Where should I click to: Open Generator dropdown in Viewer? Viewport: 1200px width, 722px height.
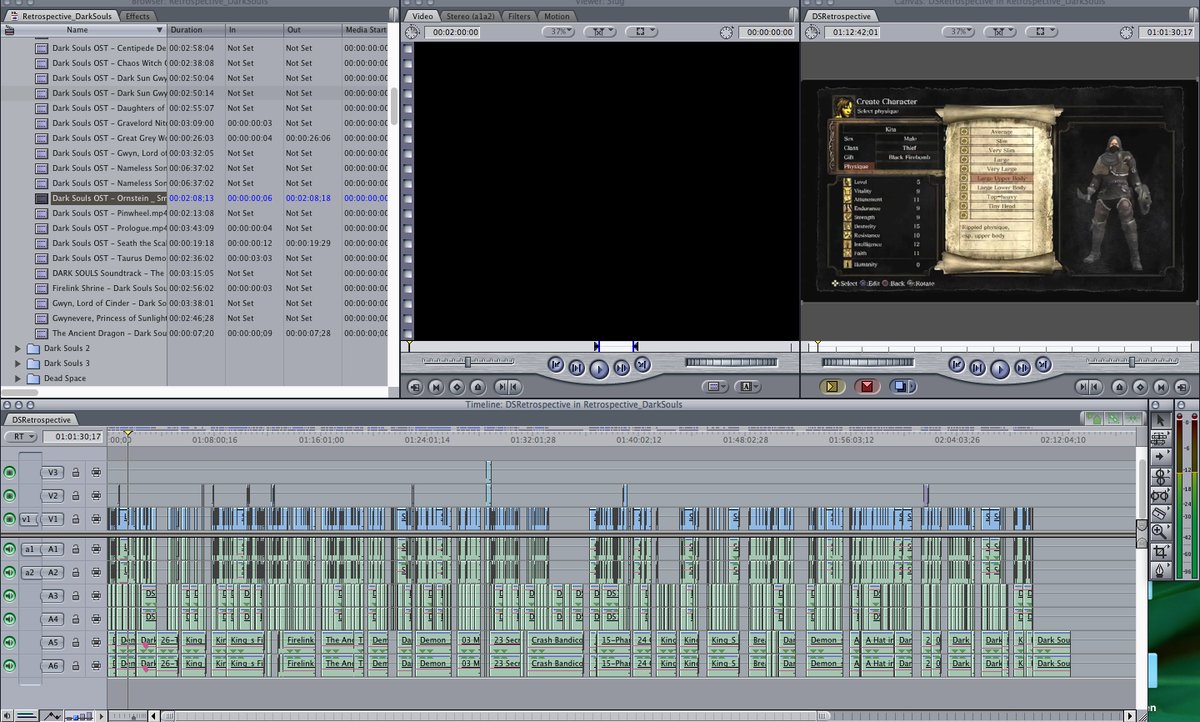coord(747,386)
